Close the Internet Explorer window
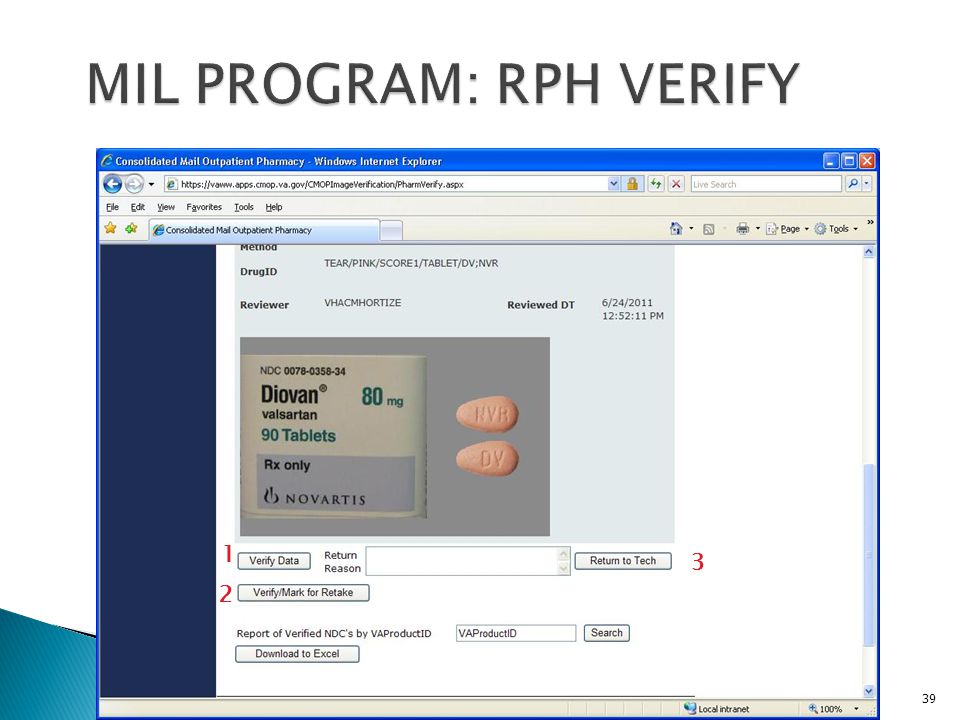This screenshot has height=720, width=960. [x=867, y=161]
